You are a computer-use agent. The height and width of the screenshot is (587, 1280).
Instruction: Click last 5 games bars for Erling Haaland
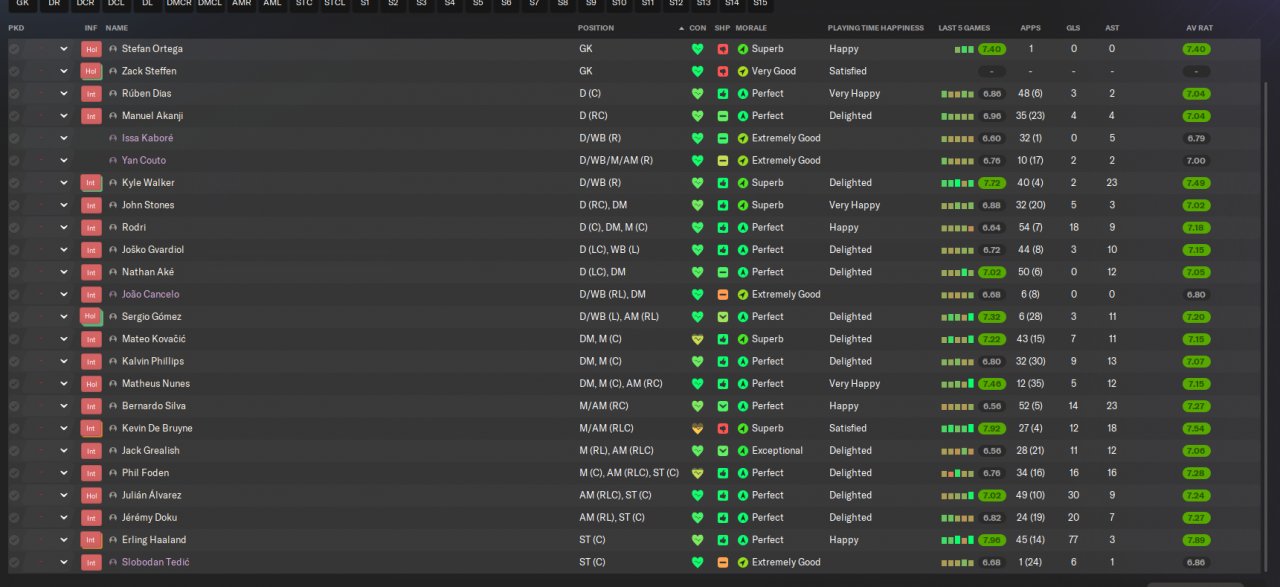957,540
